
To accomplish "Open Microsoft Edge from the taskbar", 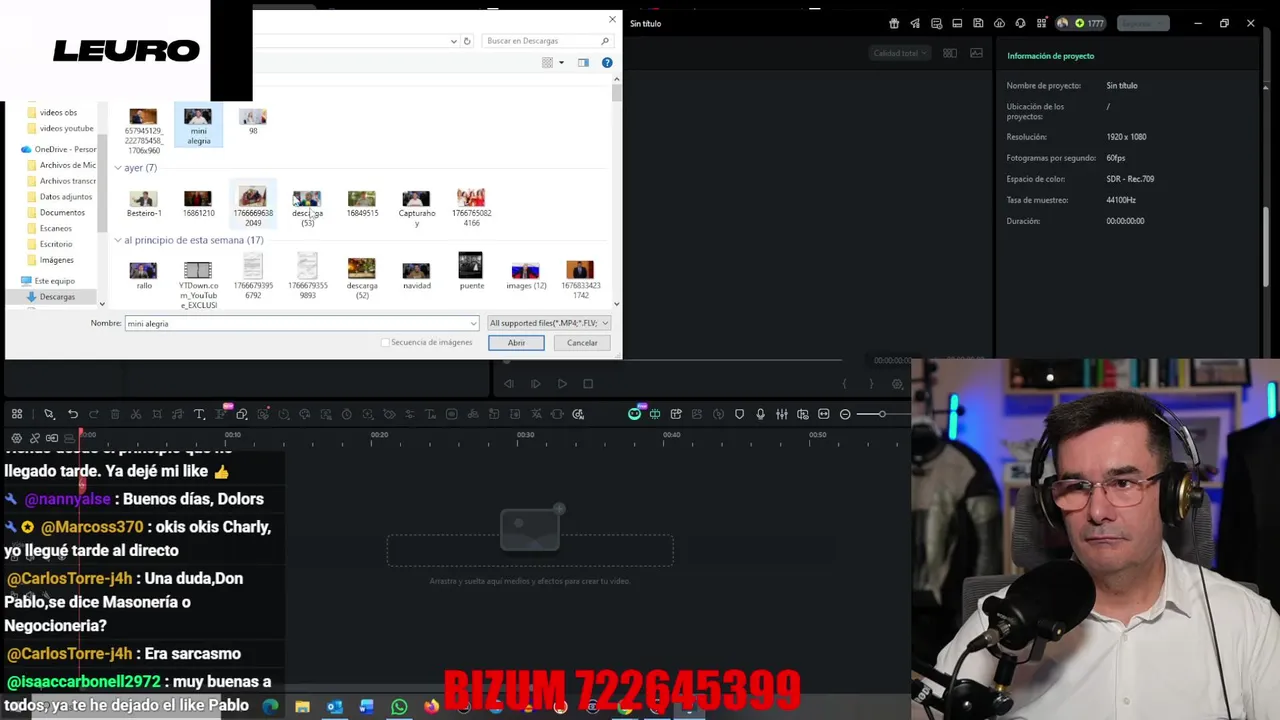I will click(x=270, y=707).
